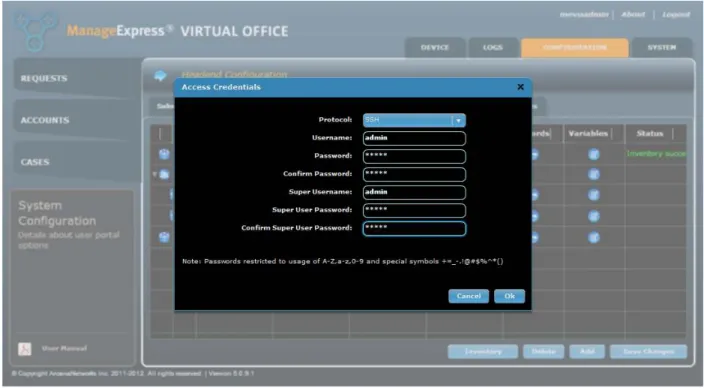Click Variables icon in Inventory success row
704x388 pixels.
click(594, 154)
